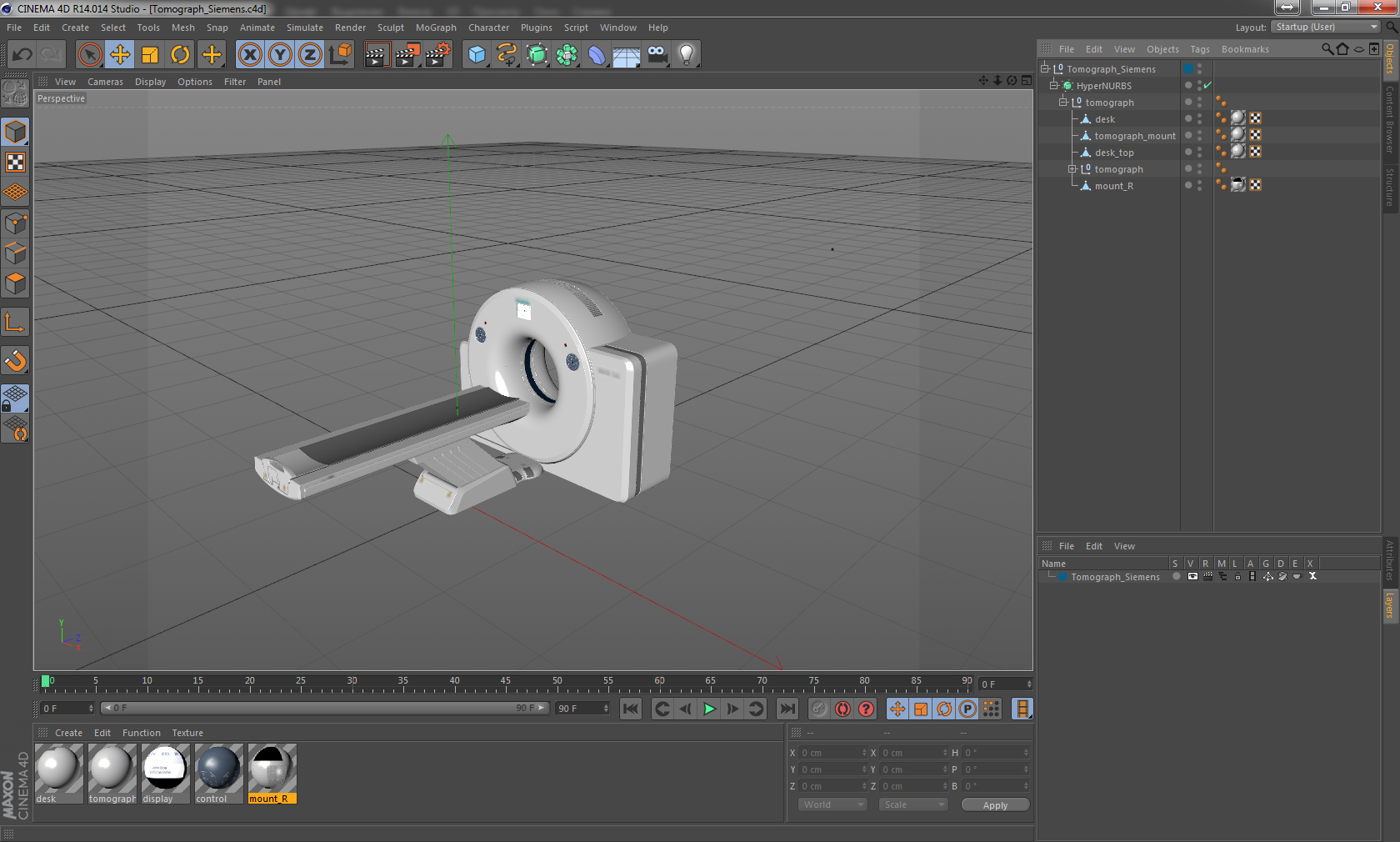Screen dimensions: 1400x842
Task: Increment current frame stepper
Action: point(1029,682)
